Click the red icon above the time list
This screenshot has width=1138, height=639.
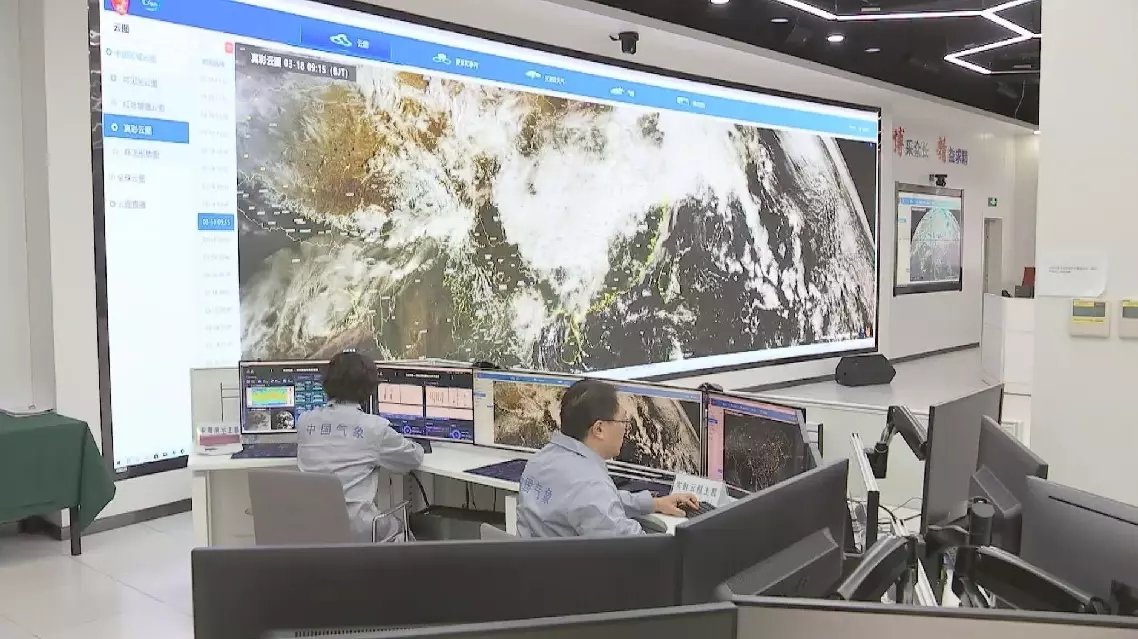click(x=229, y=48)
